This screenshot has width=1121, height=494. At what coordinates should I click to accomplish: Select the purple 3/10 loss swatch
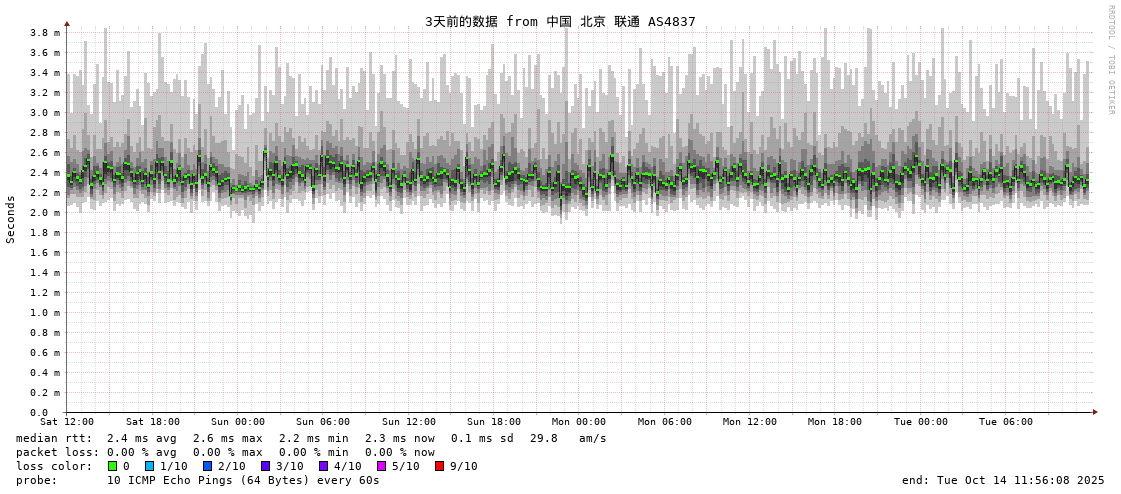tap(266, 466)
